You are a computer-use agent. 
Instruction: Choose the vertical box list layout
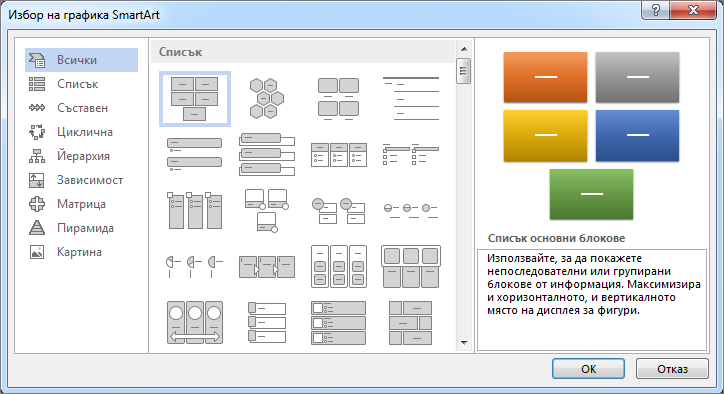267,155
